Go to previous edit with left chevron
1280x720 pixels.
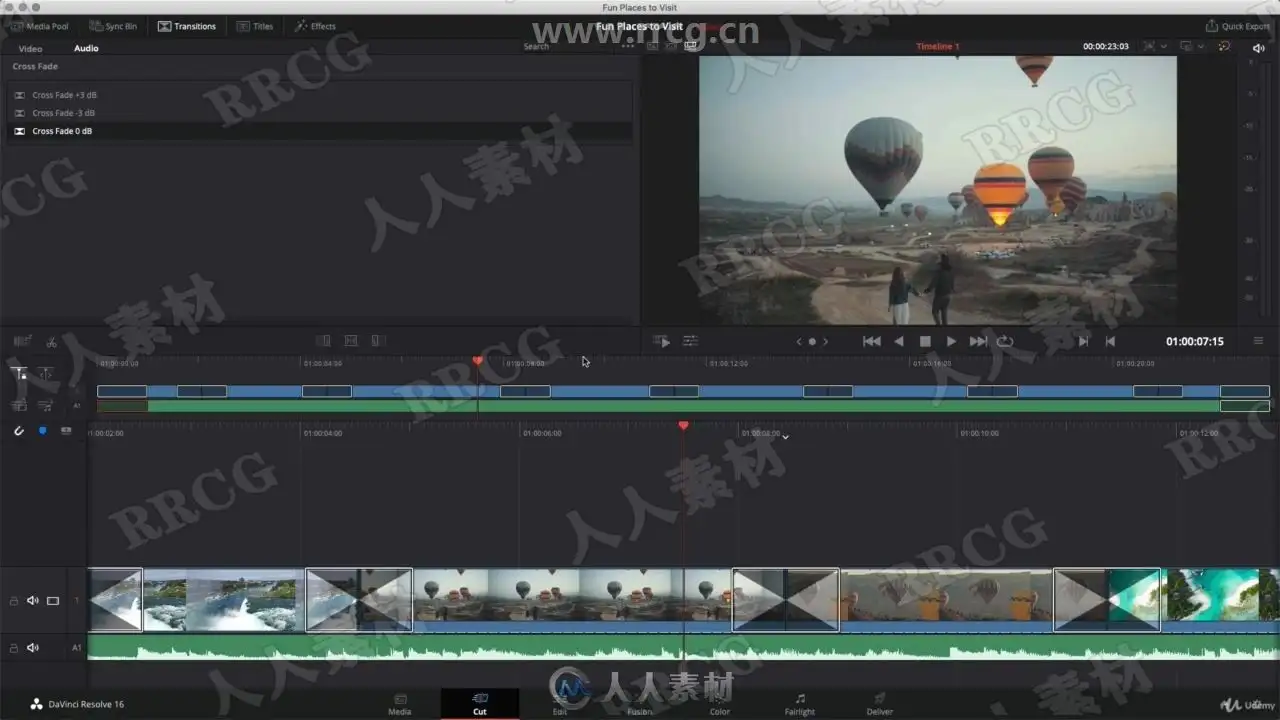[799, 341]
